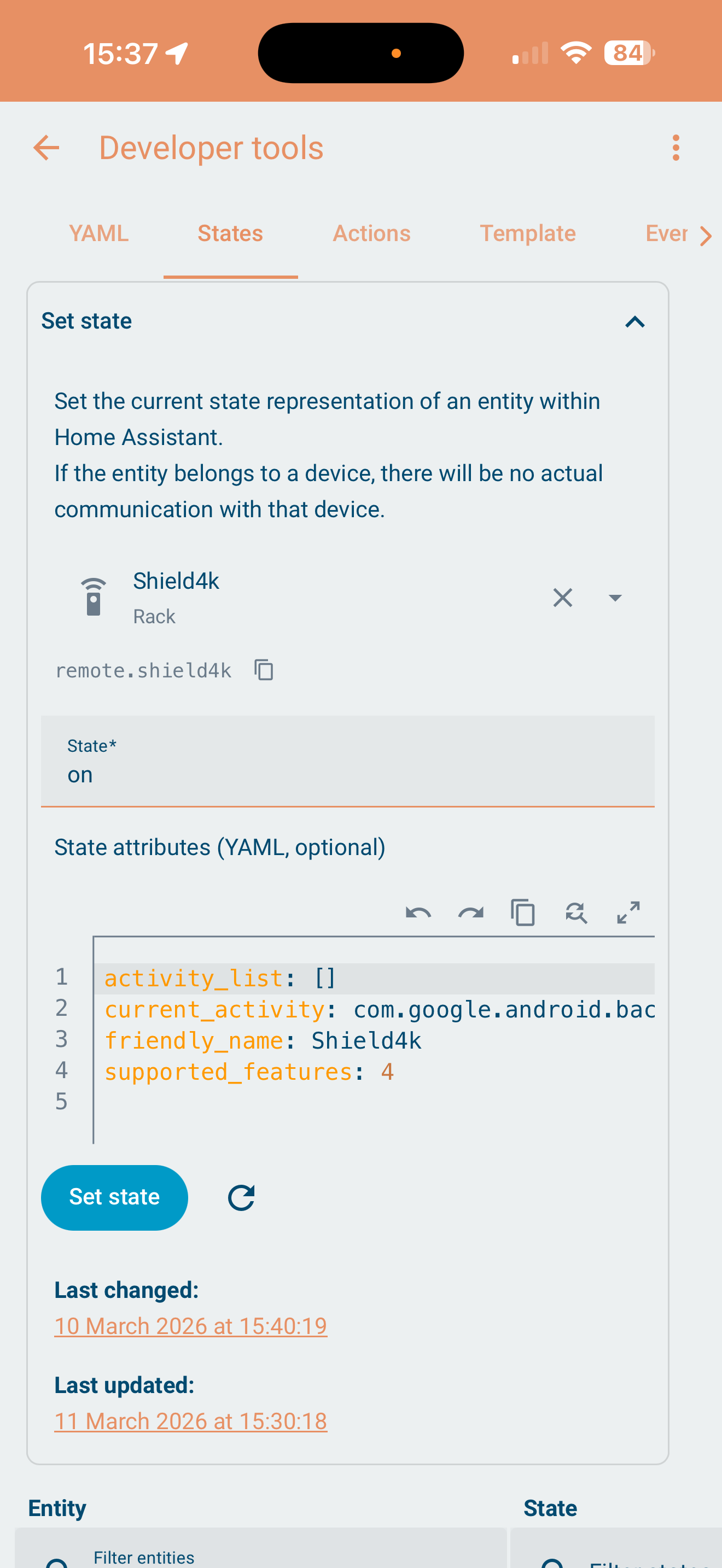The height and width of the screenshot is (1568, 722).
Task: Open the Last updated timestamp link
Action: pyautogui.click(x=190, y=1421)
